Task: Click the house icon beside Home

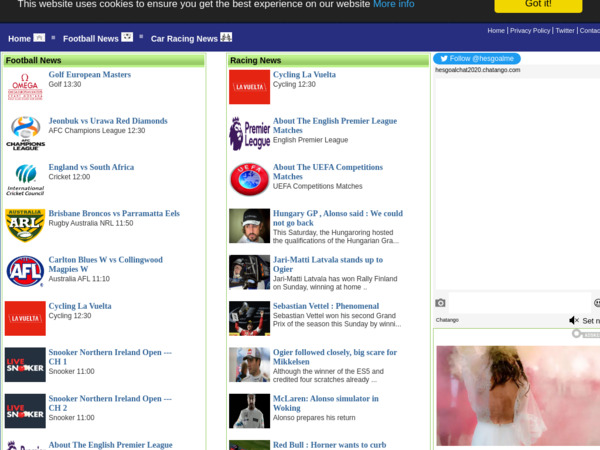Action: 39,38
